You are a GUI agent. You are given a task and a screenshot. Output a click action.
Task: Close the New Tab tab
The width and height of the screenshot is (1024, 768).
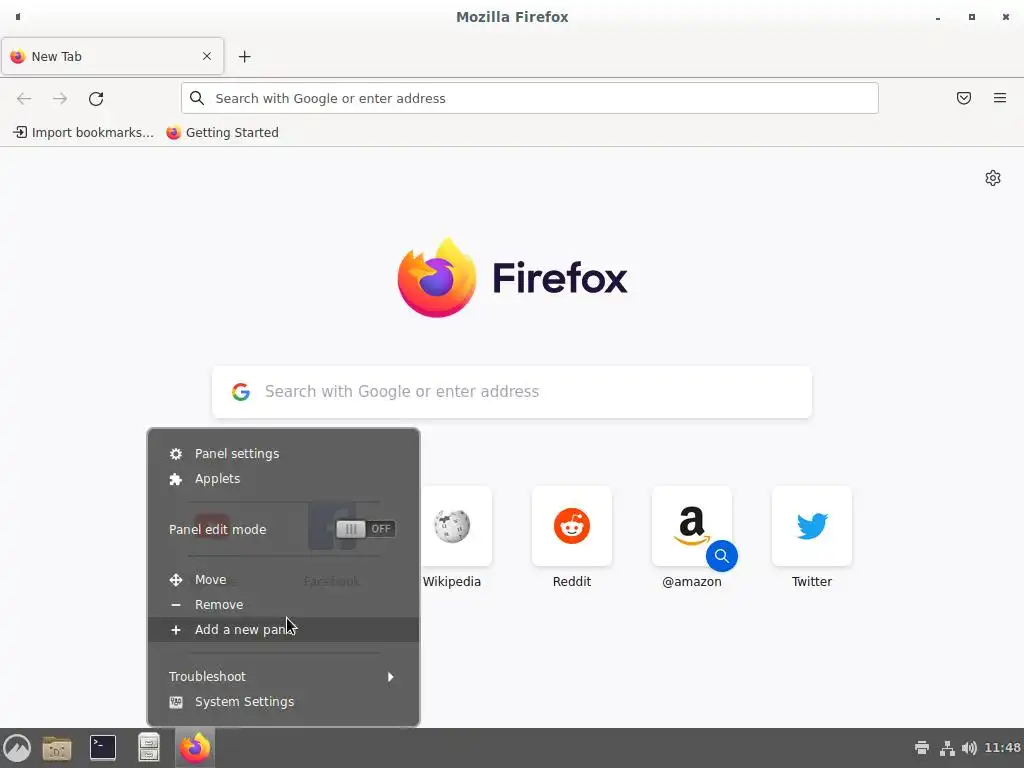207,56
